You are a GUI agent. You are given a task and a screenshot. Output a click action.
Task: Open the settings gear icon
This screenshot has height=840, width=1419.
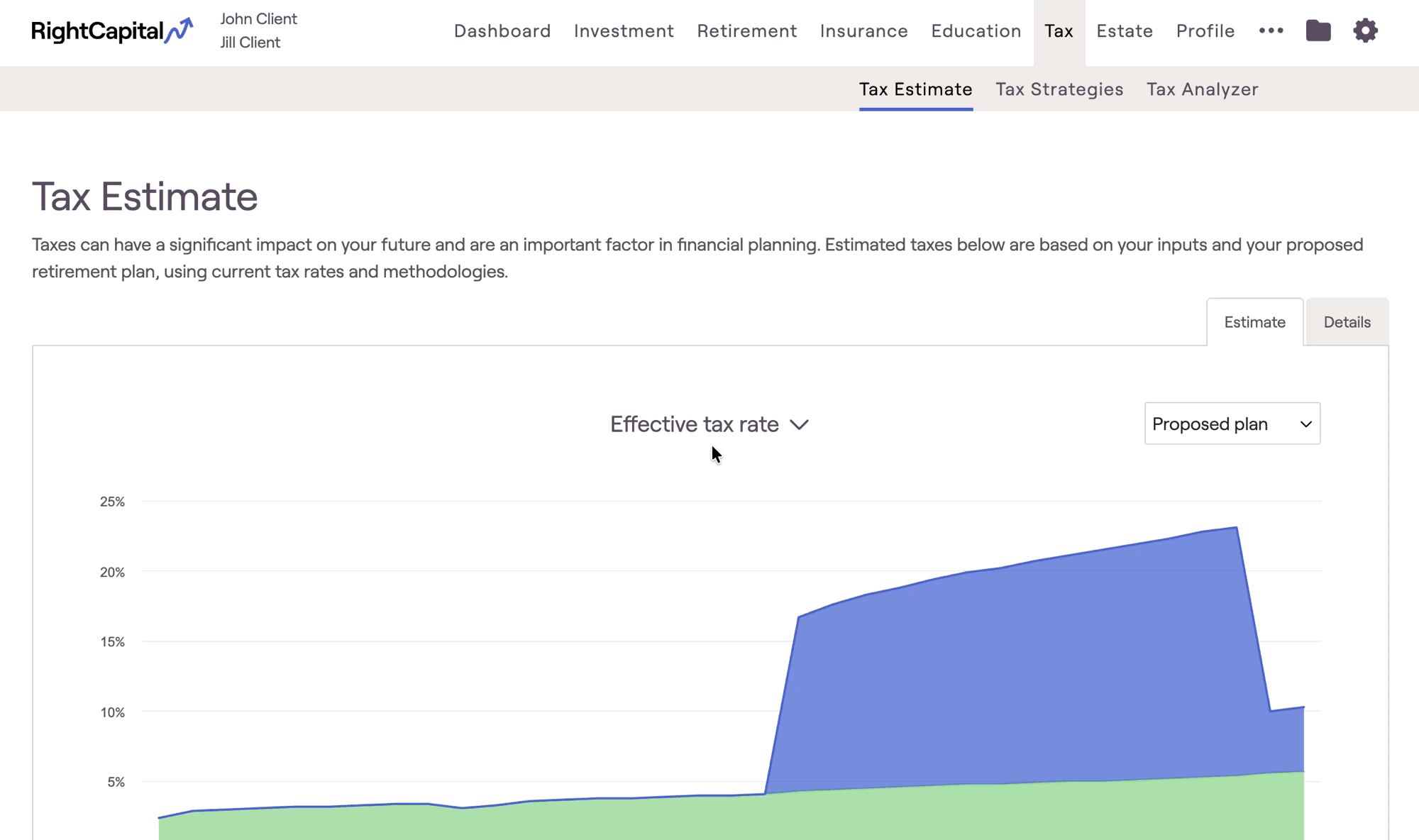(1364, 31)
